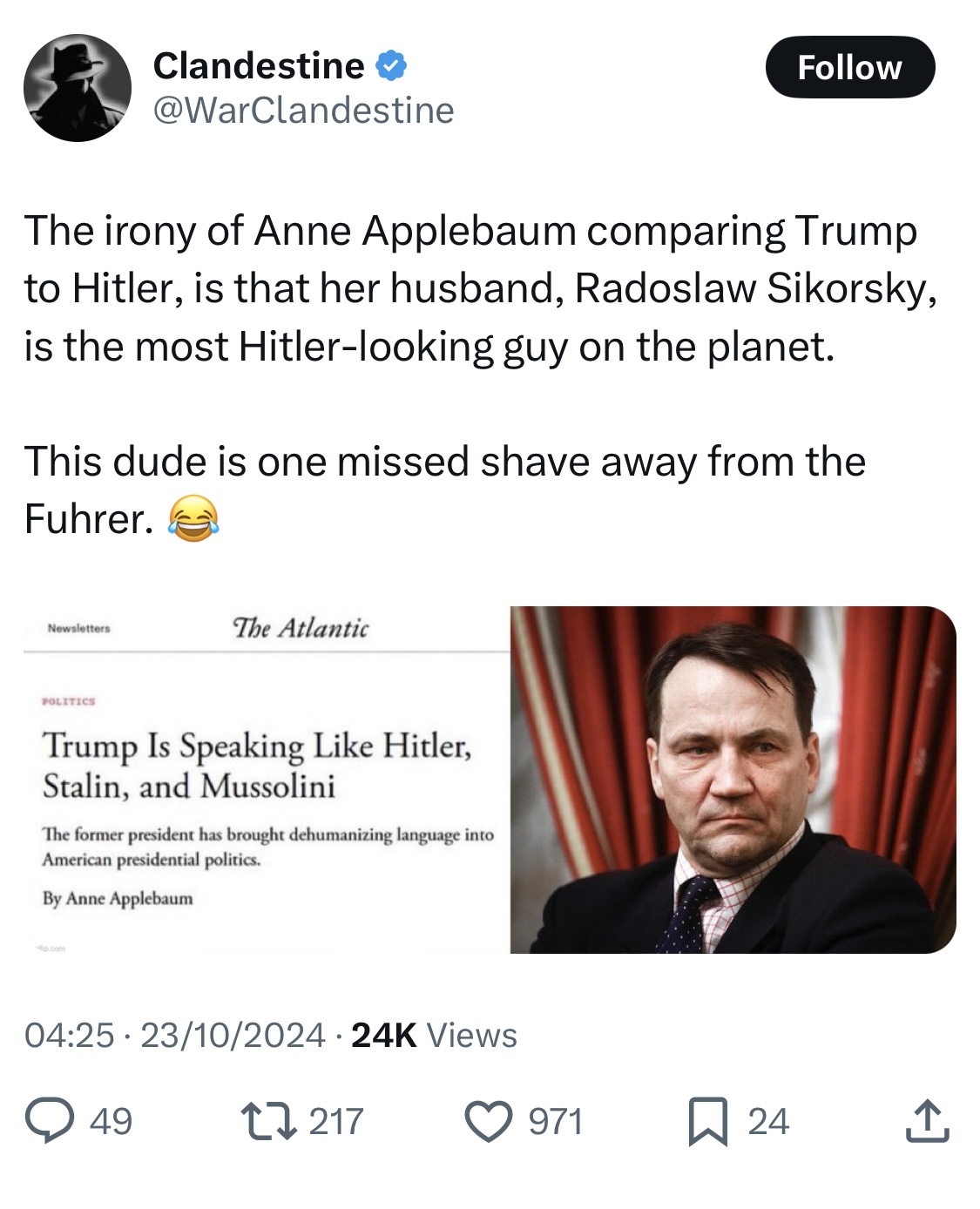Open the share menu via the upload arrow icon
The image size is (980, 1209).
(927, 1121)
